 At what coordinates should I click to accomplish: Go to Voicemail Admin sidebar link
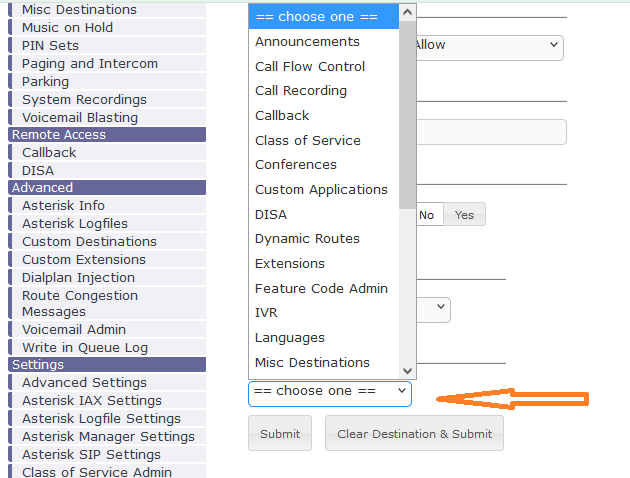tap(74, 330)
